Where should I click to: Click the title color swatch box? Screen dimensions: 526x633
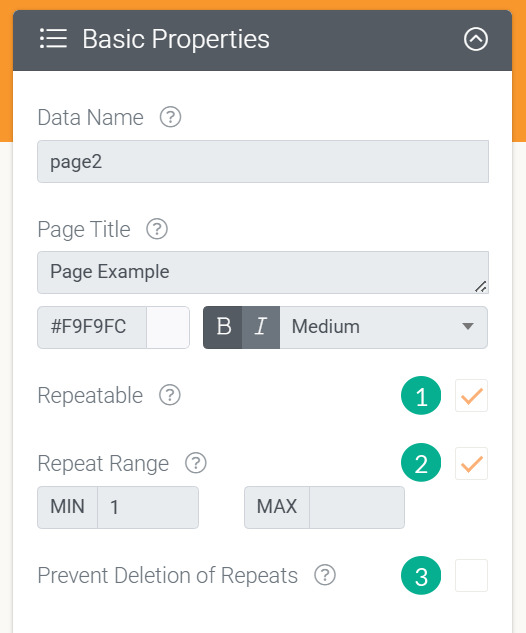click(168, 327)
